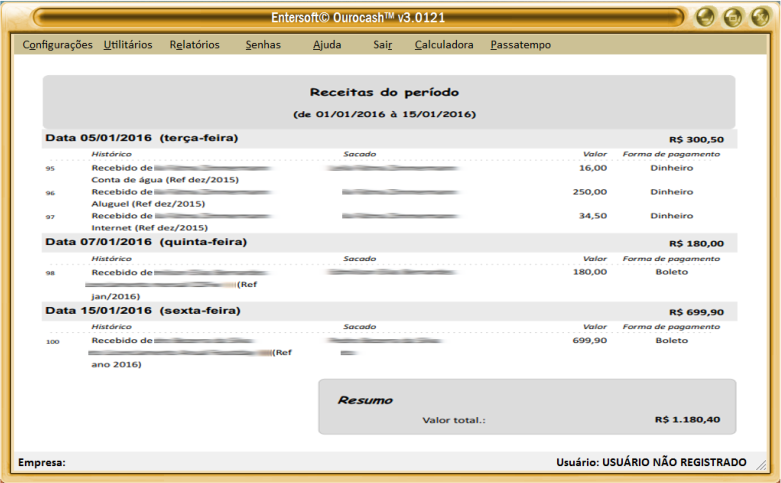Close Ourocash with the golden X button
This screenshot has height=483, width=781.
tap(760, 17)
